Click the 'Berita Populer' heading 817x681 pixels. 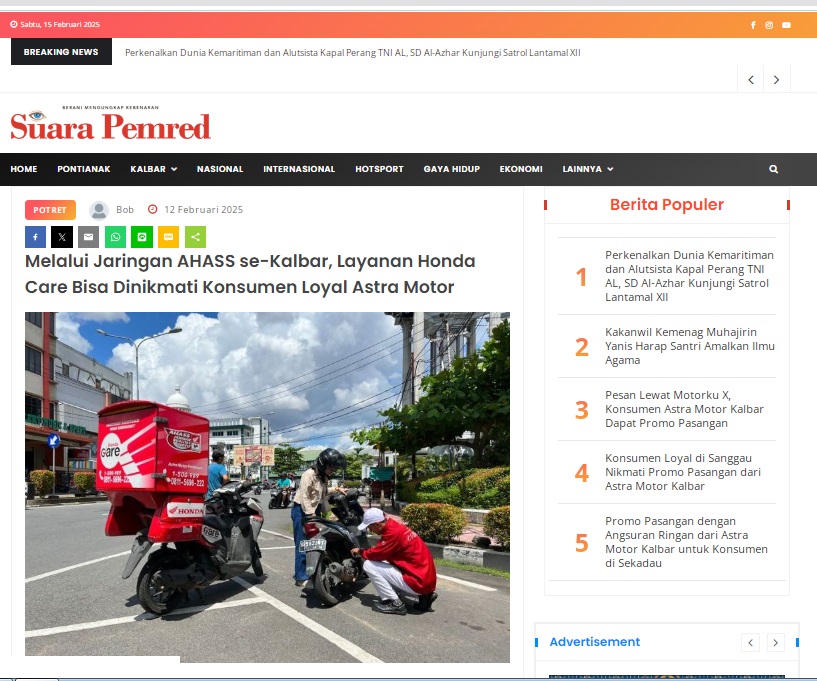click(667, 204)
